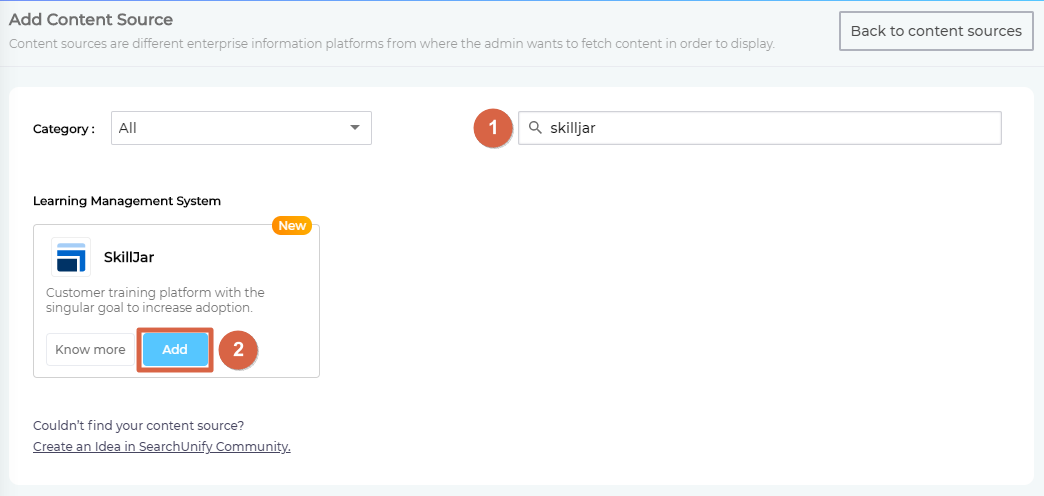Viewport: 1044px width, 496px height.
Task: Click the Learning Management System heading
Action: (127, 201)
